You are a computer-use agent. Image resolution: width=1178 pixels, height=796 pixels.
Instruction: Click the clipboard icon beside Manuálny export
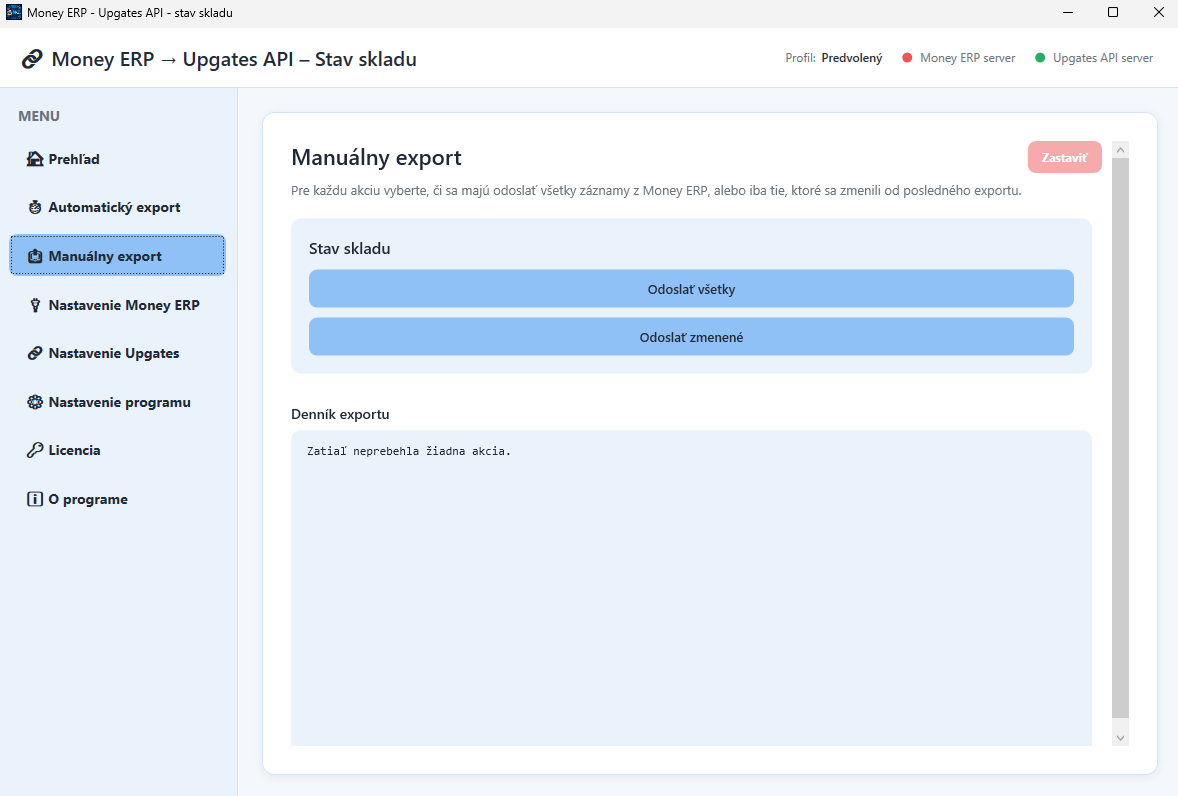(35, 256)
